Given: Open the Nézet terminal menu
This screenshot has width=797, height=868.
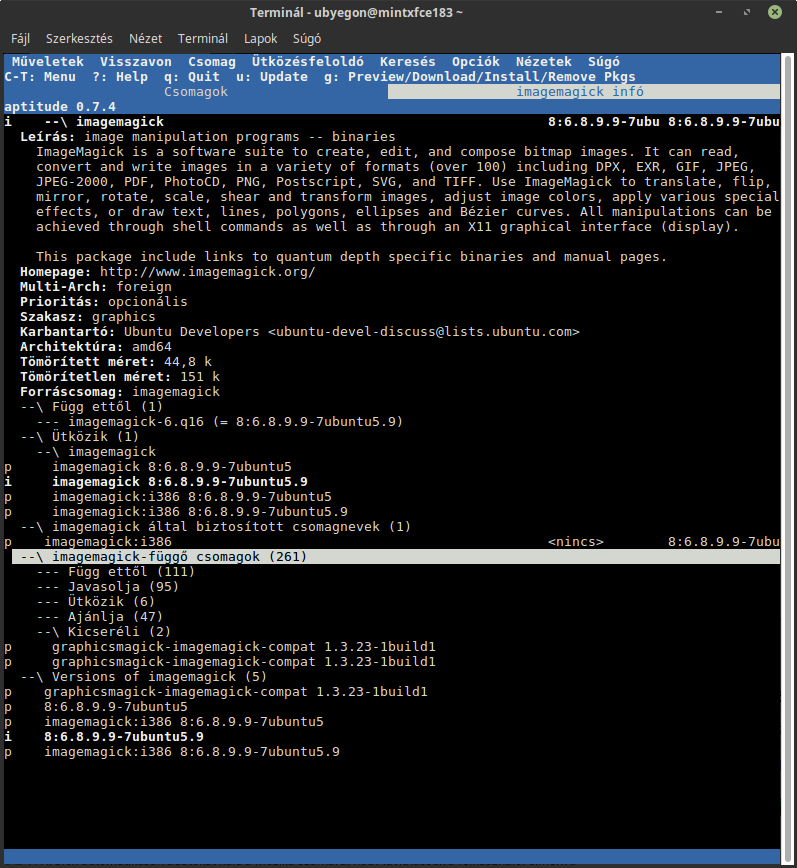Looking at the screenshot, I should 146,39.
